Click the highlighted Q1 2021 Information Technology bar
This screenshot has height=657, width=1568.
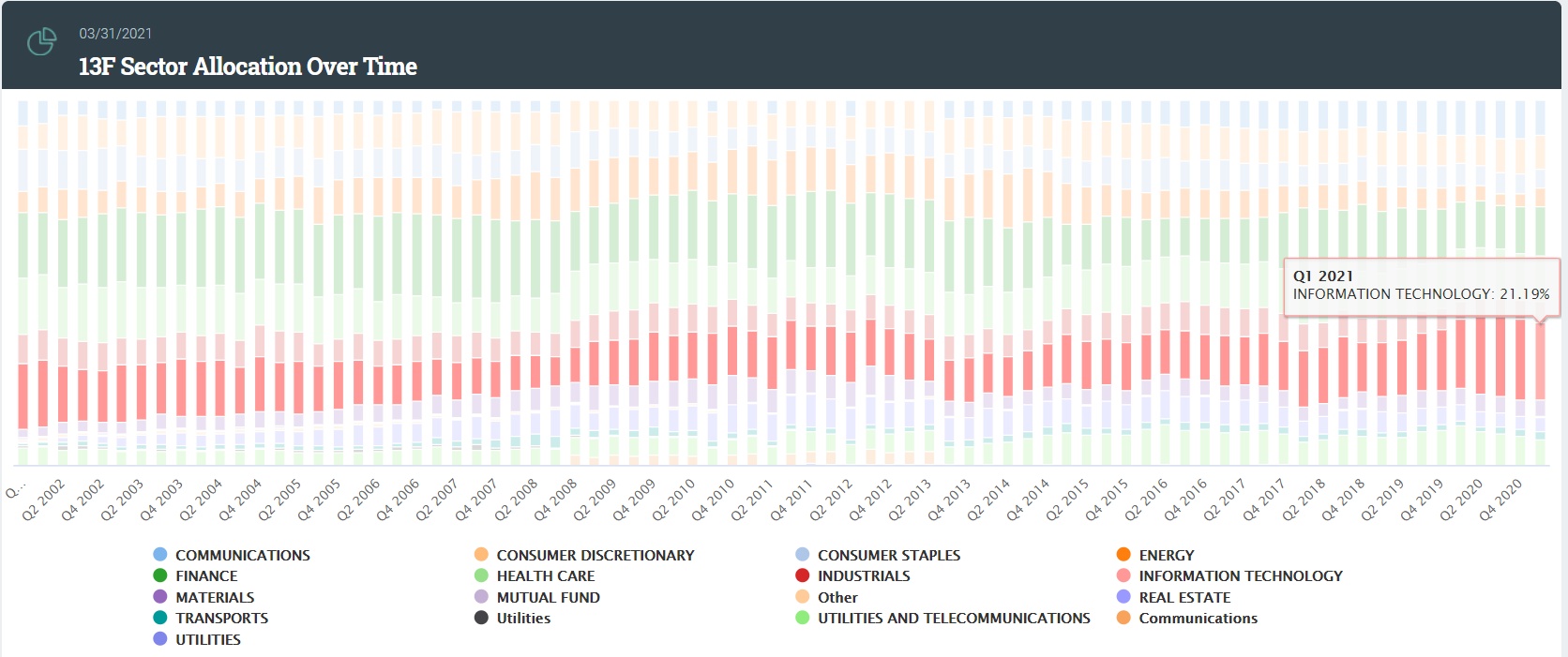point(1540,361)
